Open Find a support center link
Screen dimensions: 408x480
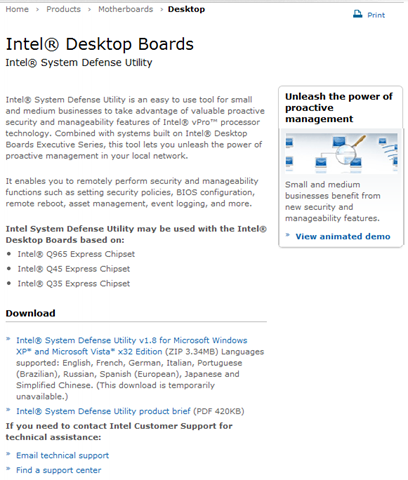tap(59, 470)
